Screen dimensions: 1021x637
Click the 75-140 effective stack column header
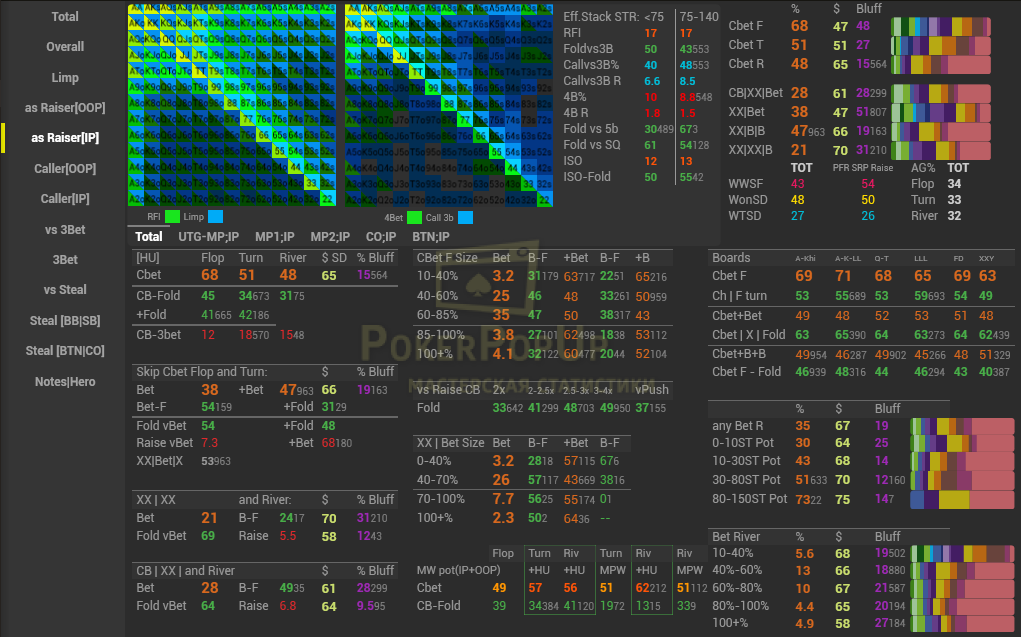(x=698, y=16)
